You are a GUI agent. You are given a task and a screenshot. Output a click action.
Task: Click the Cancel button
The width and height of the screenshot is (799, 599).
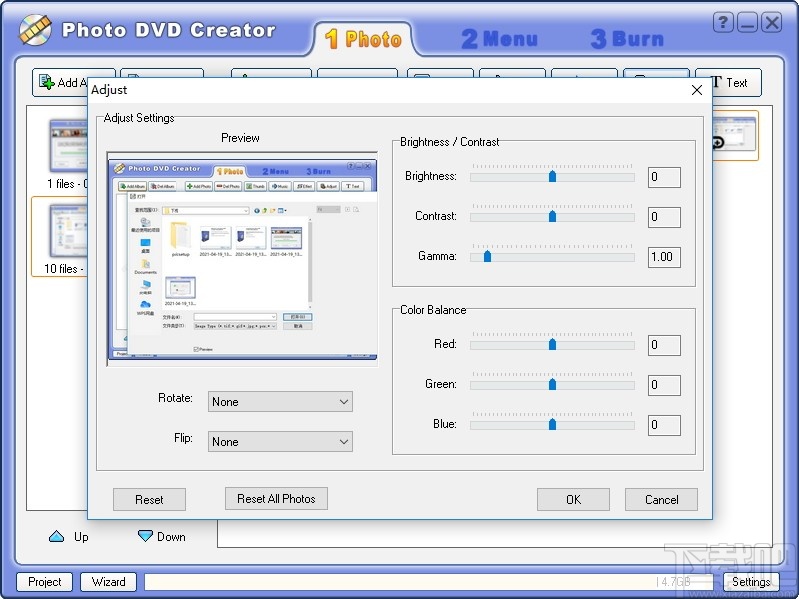[x=661, y=500]
